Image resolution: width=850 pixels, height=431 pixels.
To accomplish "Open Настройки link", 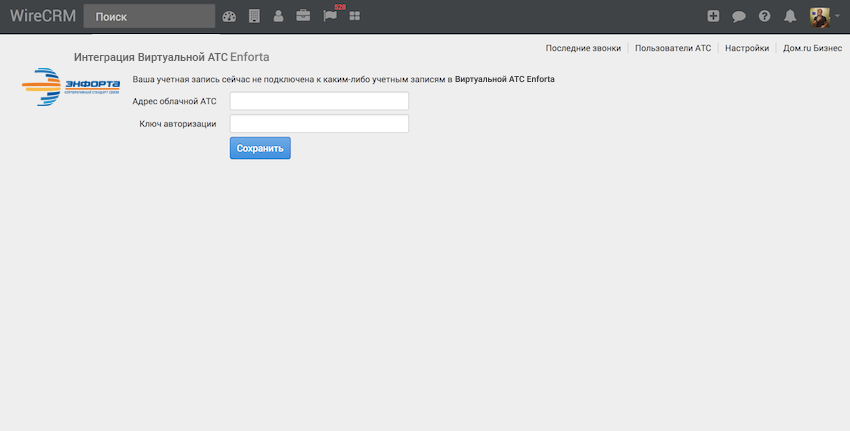I will point(747,48).
